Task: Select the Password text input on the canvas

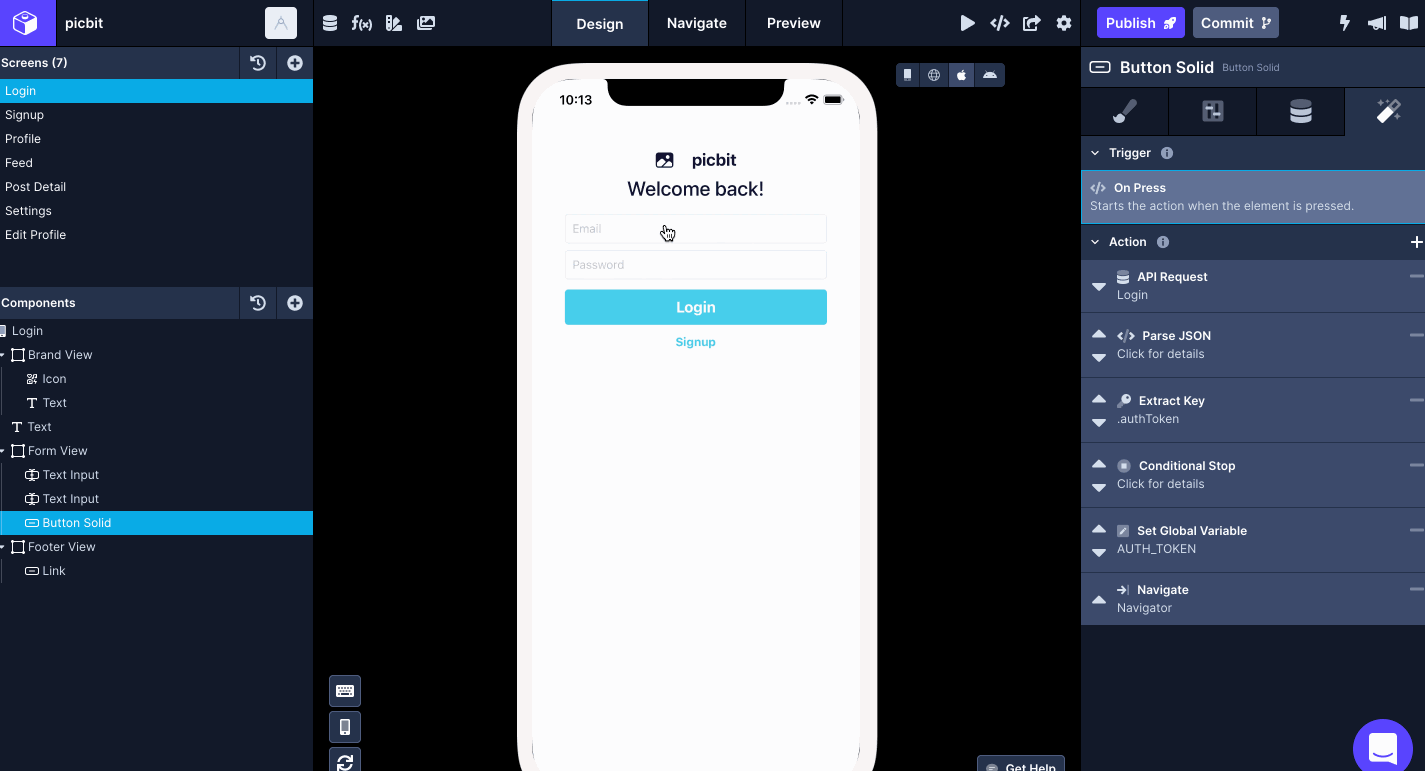Action: [x=695, y=264]
